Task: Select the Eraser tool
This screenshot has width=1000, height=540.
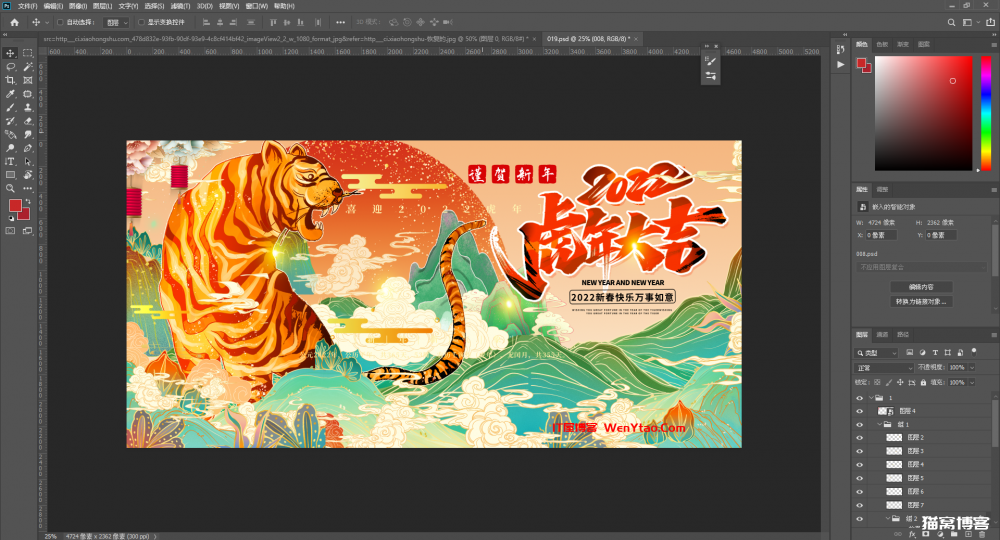Action: coord(28,120)
